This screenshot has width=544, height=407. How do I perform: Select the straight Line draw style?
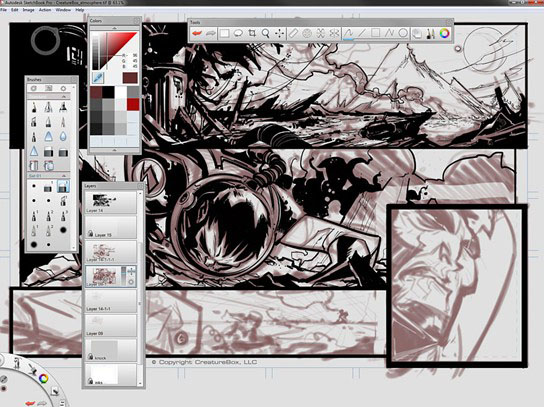(362, 33)
